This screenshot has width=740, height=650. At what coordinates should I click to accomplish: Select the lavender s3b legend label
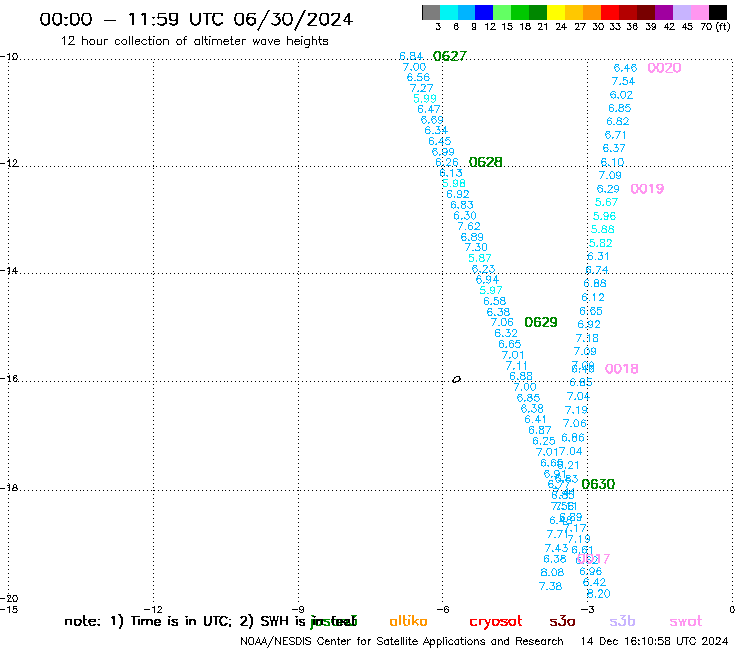coord(622,621)
